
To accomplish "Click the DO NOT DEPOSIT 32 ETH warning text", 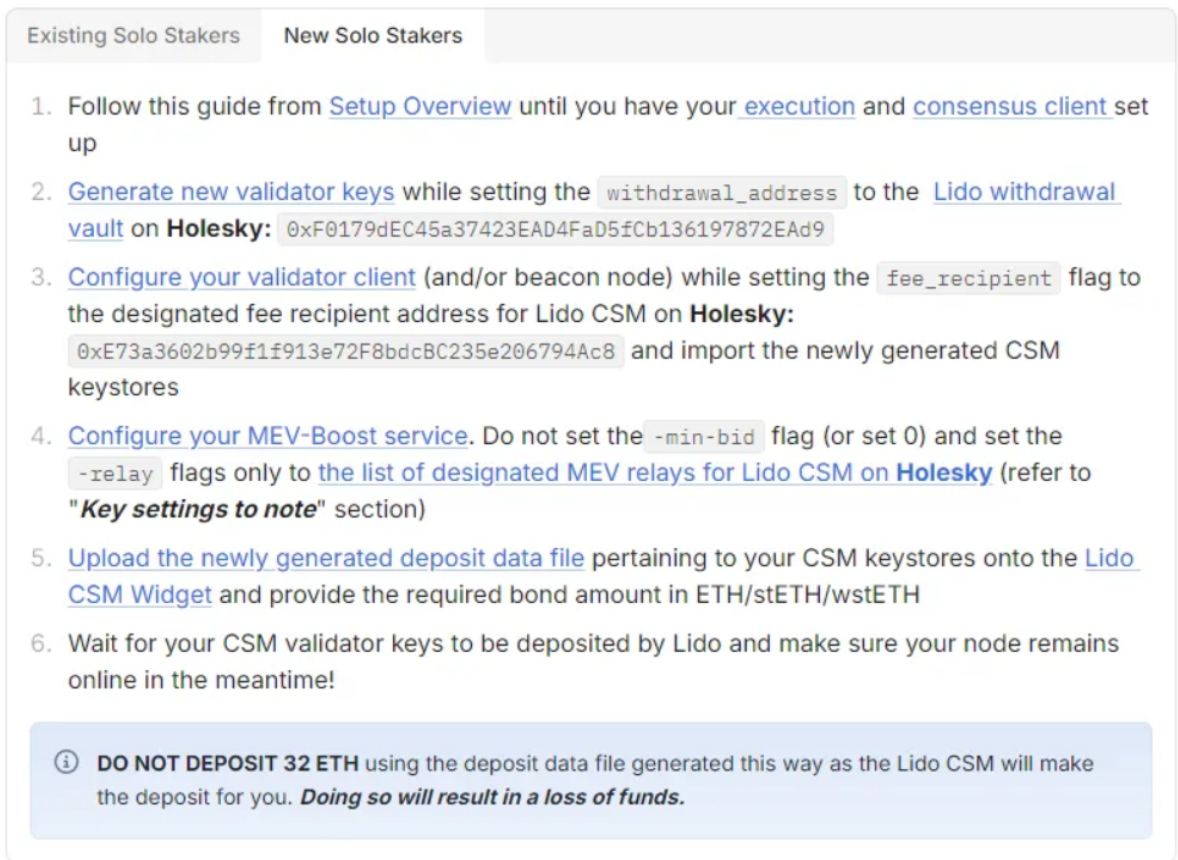I will [229, 764].
